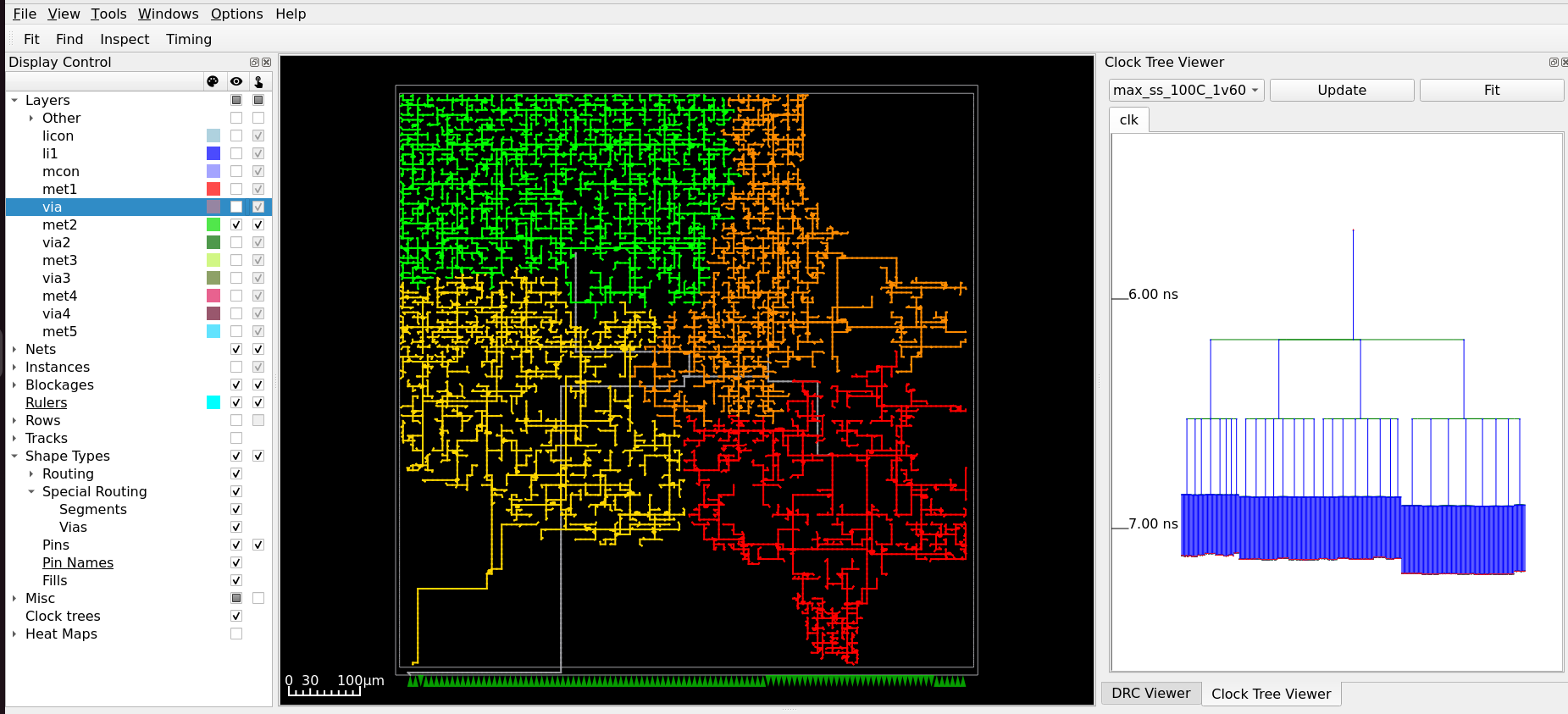
Task: Expand the Blockages tree node
Action: (x=14, y=385)
